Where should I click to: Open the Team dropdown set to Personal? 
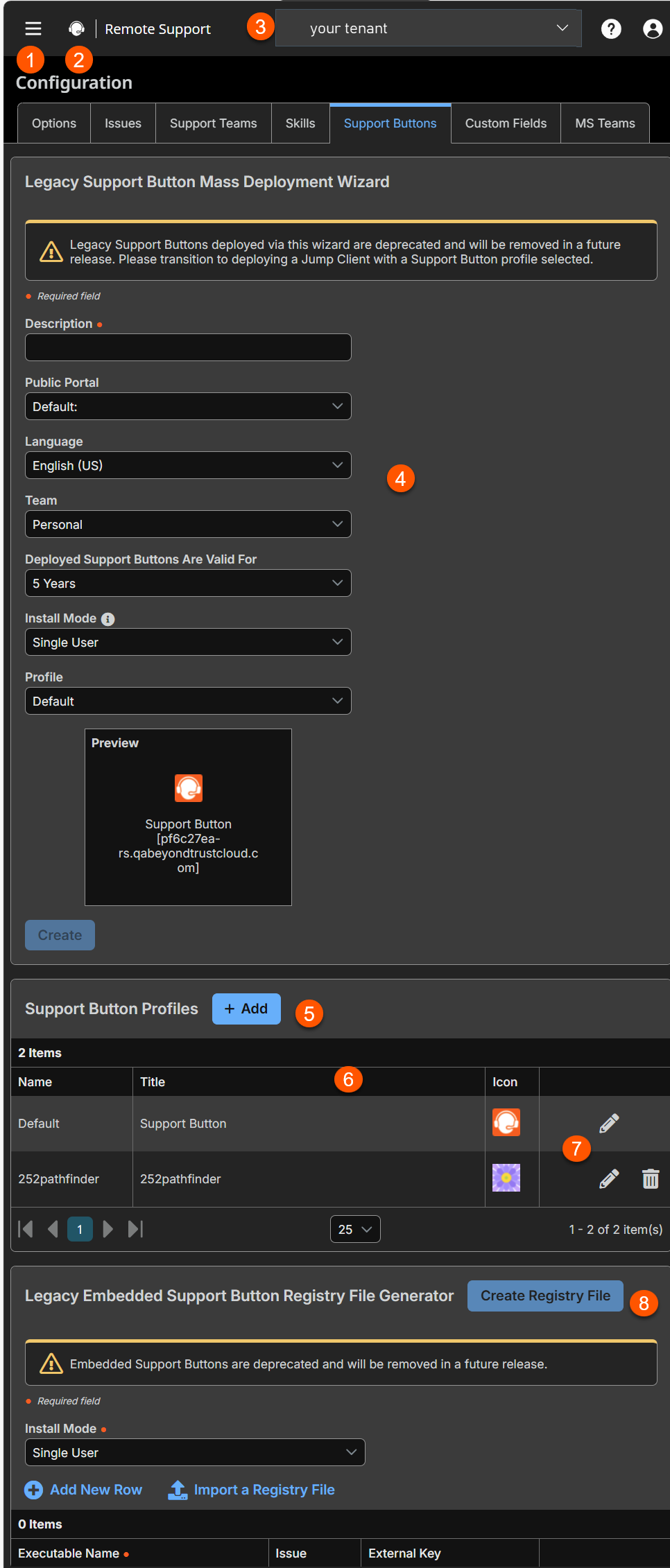[188, 524]
